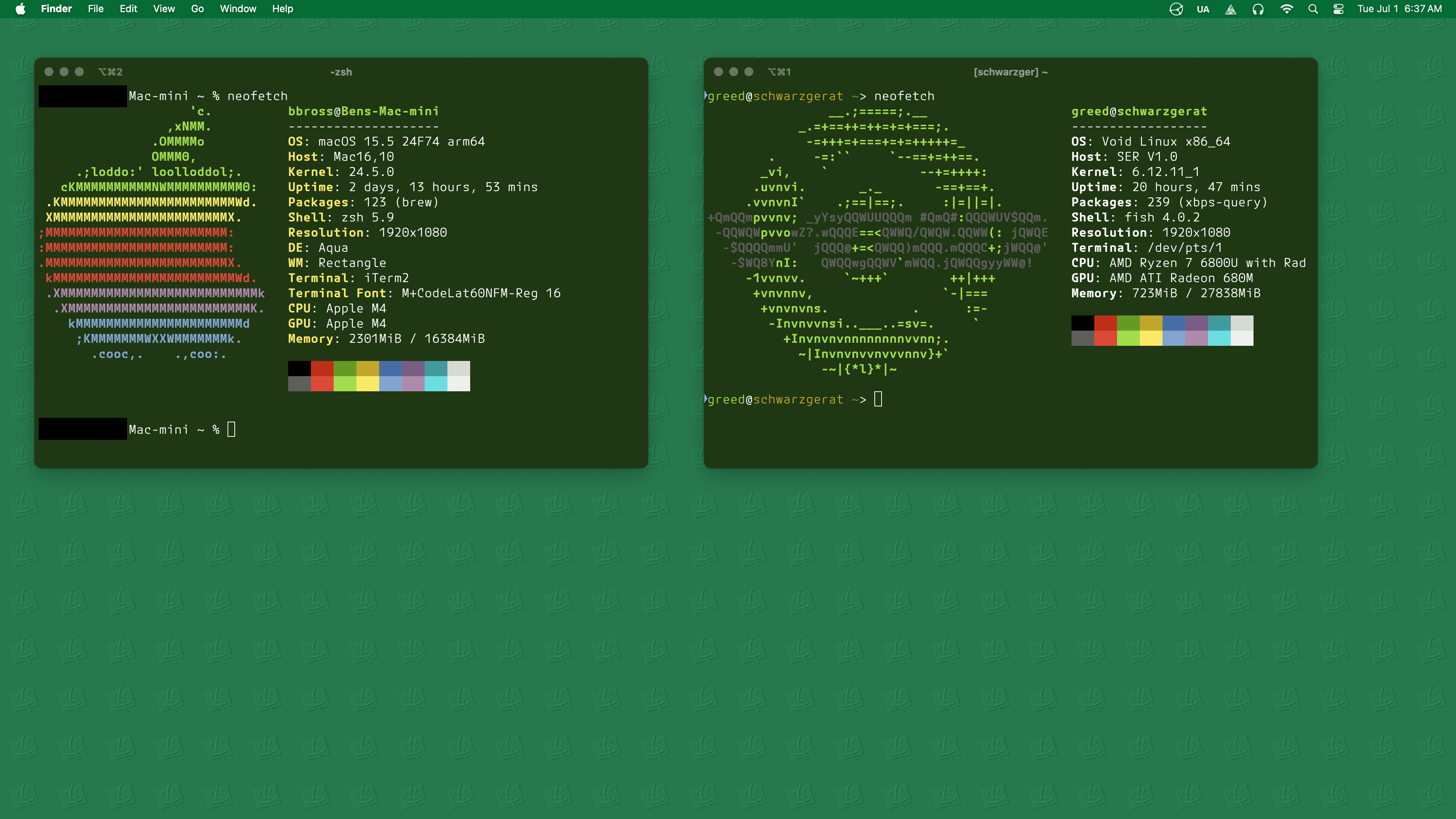Click the Host: Mac16,10 line

click(341, 157)
